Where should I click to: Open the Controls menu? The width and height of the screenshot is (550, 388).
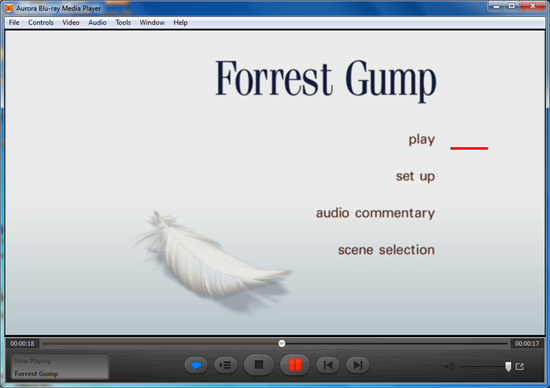point(41,22)
